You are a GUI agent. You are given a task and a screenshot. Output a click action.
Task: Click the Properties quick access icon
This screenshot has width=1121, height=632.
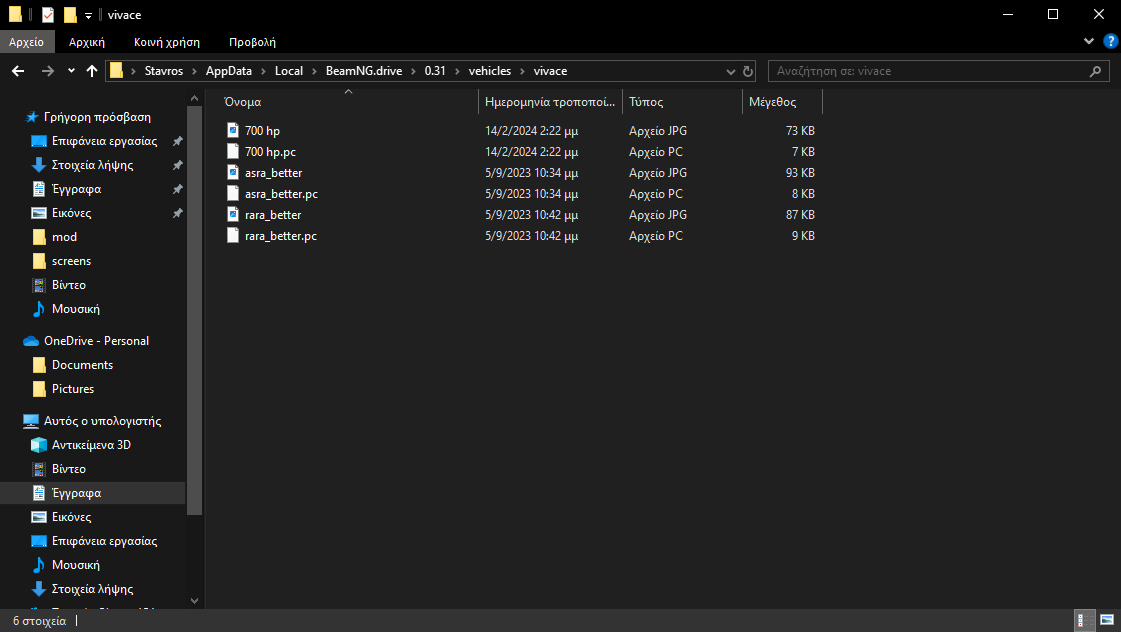coord(47,14)
